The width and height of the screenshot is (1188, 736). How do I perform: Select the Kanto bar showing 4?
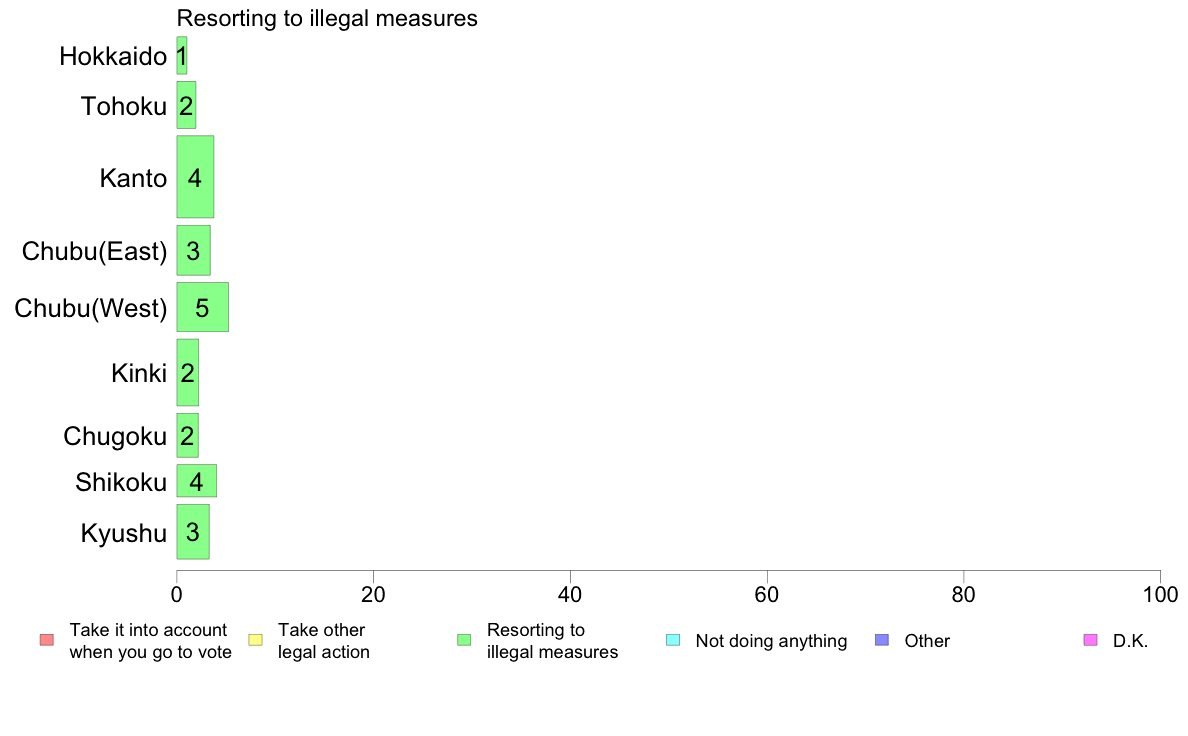195,177
